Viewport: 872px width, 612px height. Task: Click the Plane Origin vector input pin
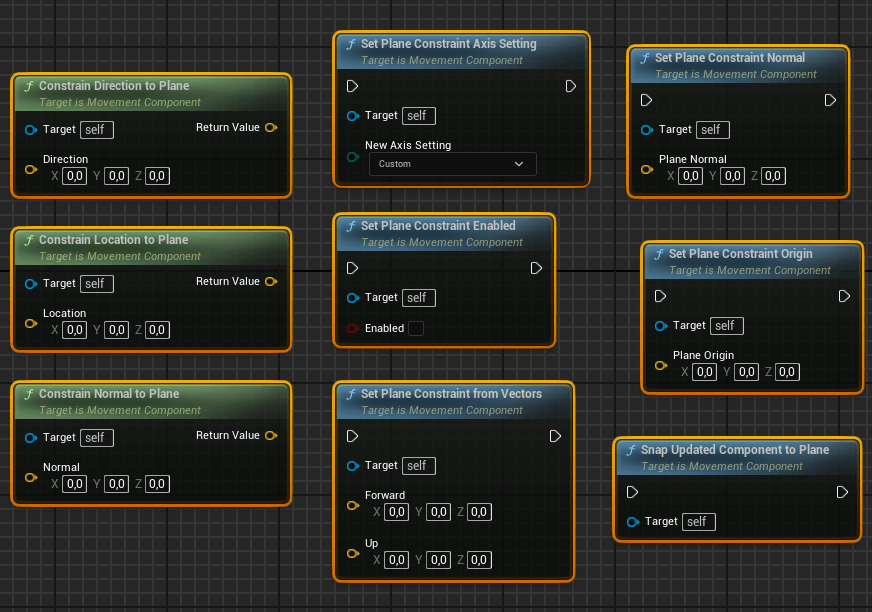tap(660, 365)
